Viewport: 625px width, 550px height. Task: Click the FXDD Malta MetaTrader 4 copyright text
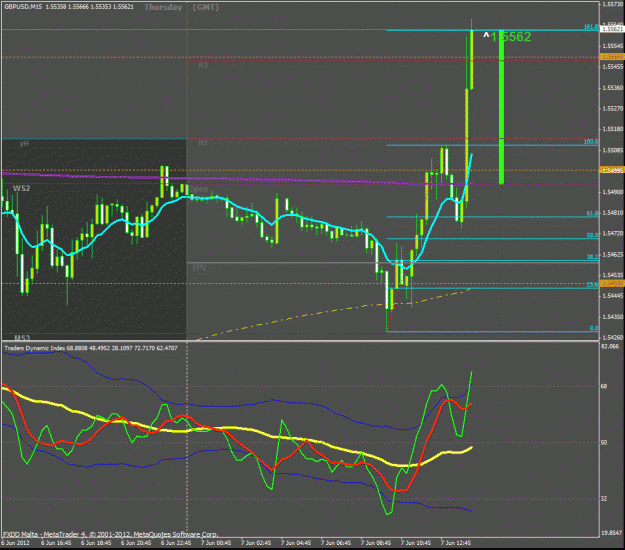tap(110, 534)
